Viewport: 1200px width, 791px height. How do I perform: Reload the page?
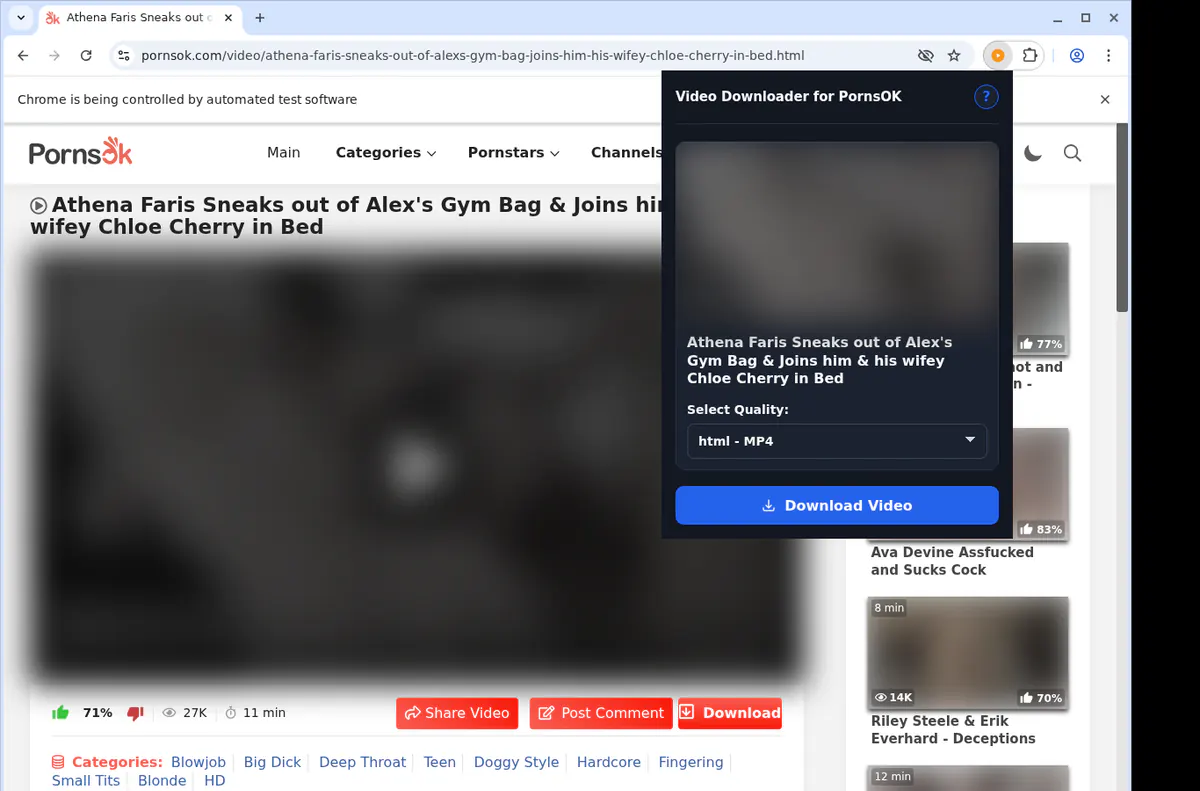coord(86,56)
